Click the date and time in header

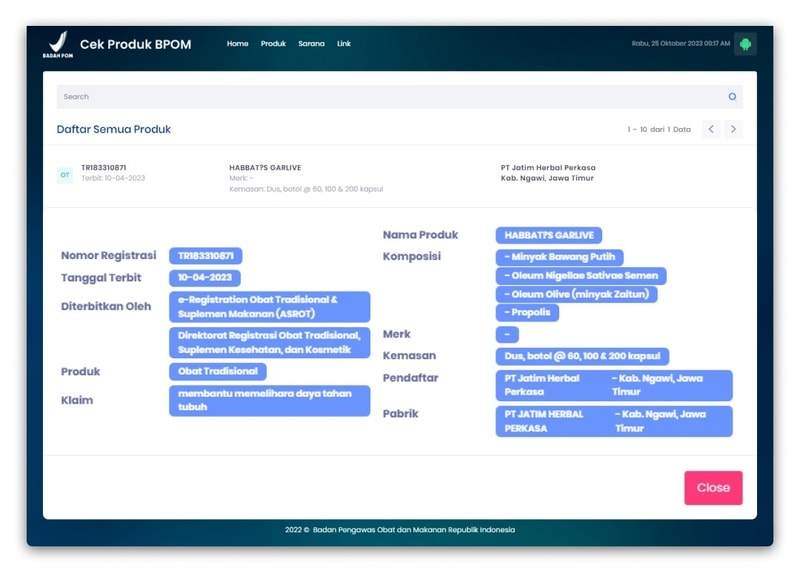tap(681, 43)
